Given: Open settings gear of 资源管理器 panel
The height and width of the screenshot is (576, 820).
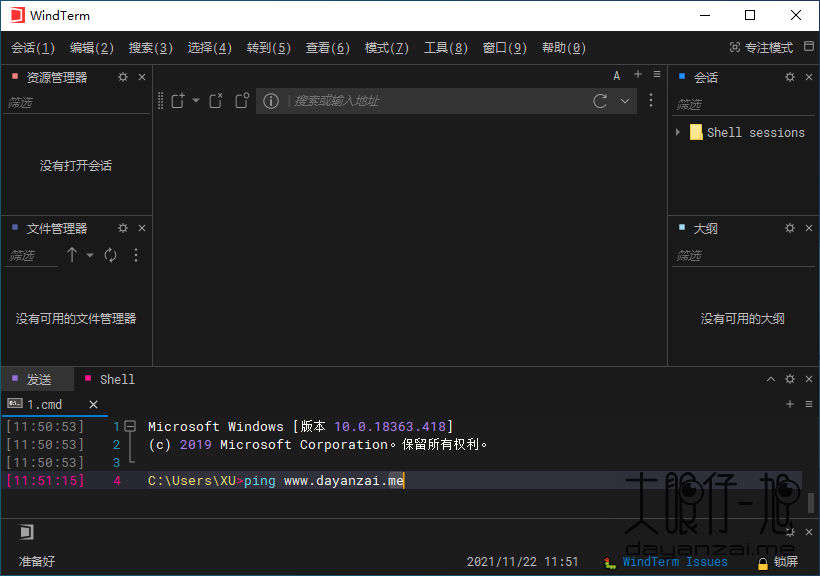Looking at the screenshot, I should [x=123, y=77].
